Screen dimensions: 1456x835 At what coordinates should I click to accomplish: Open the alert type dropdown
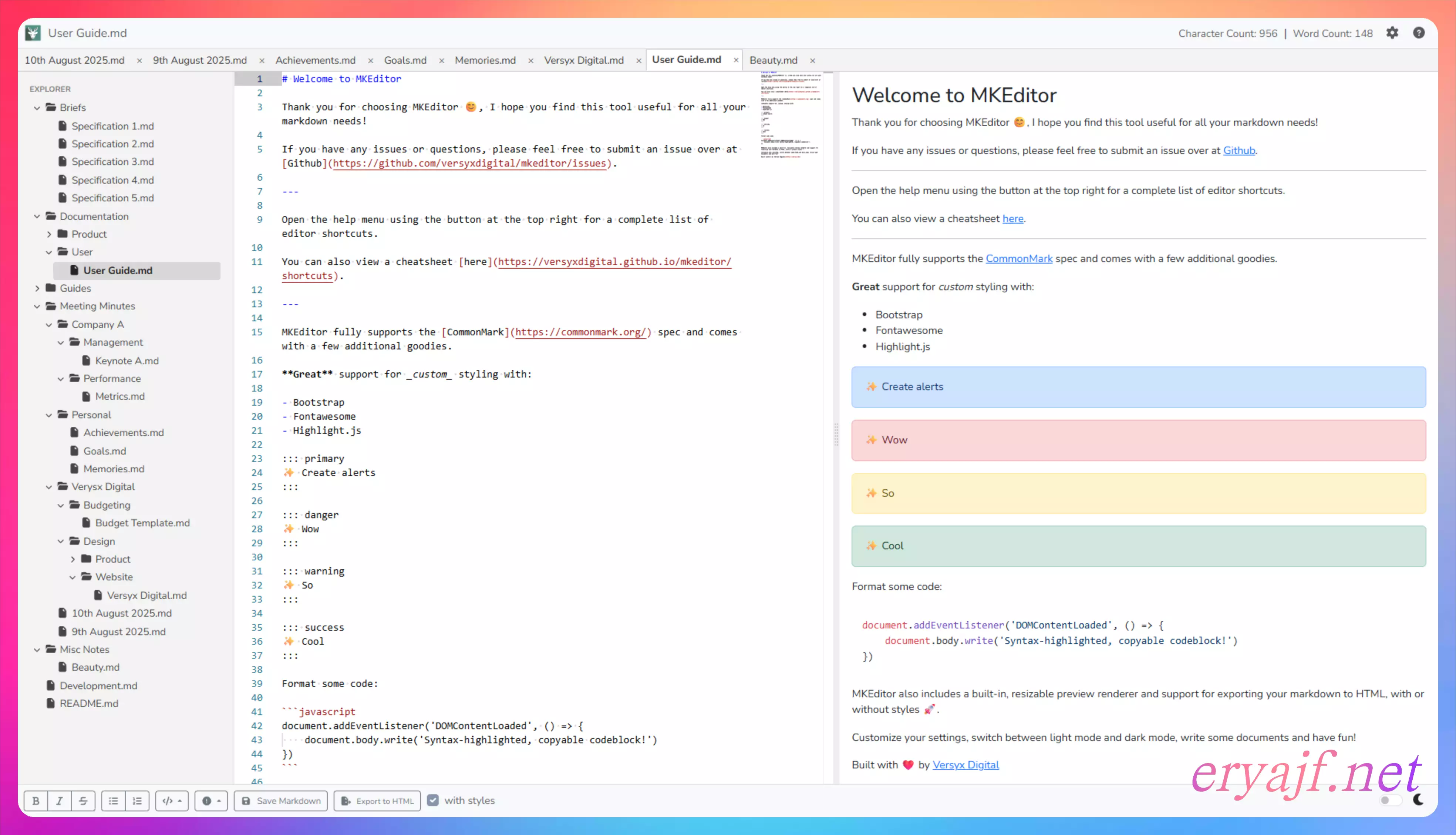pos(212,801)
